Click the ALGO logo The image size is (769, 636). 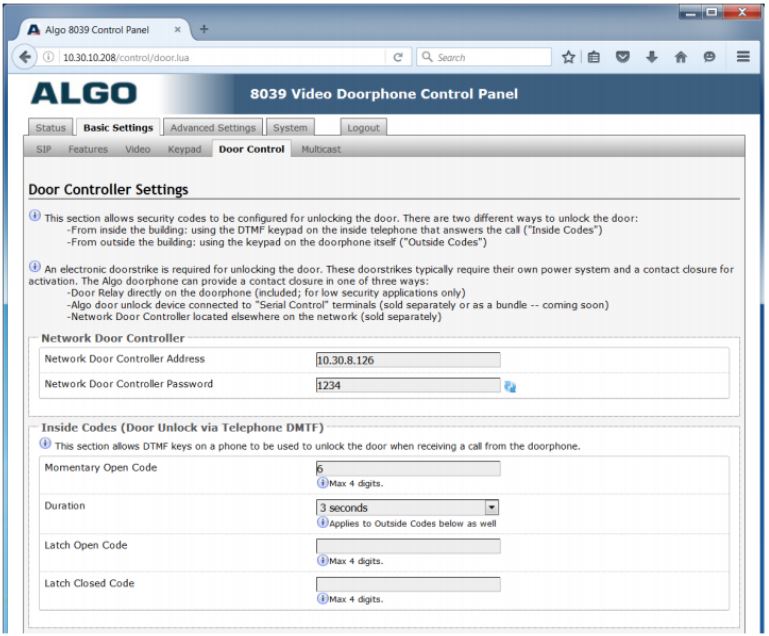pyautogui.click(x=84, y=93)
